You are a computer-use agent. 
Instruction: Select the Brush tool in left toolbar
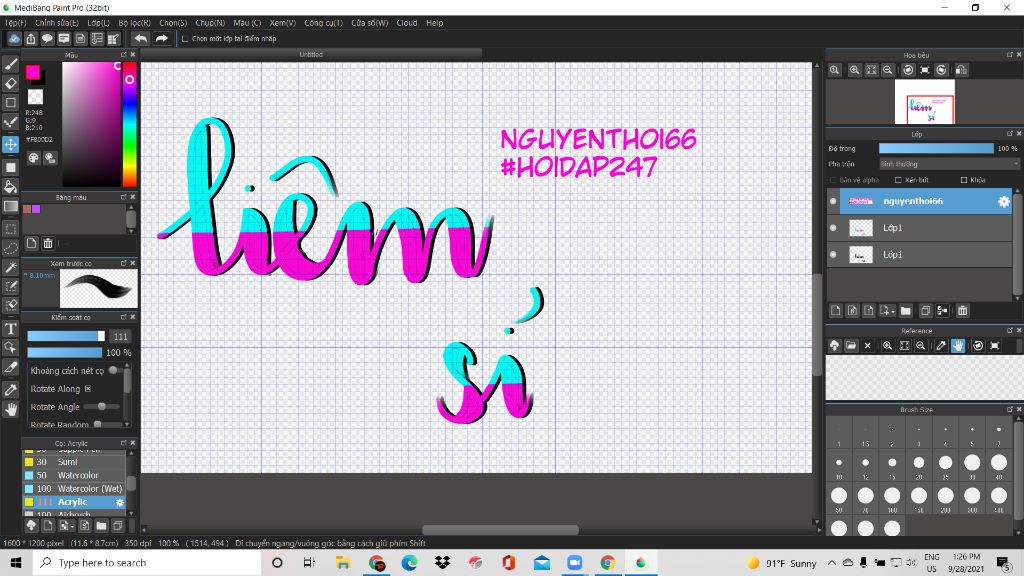tap(10, 64)
